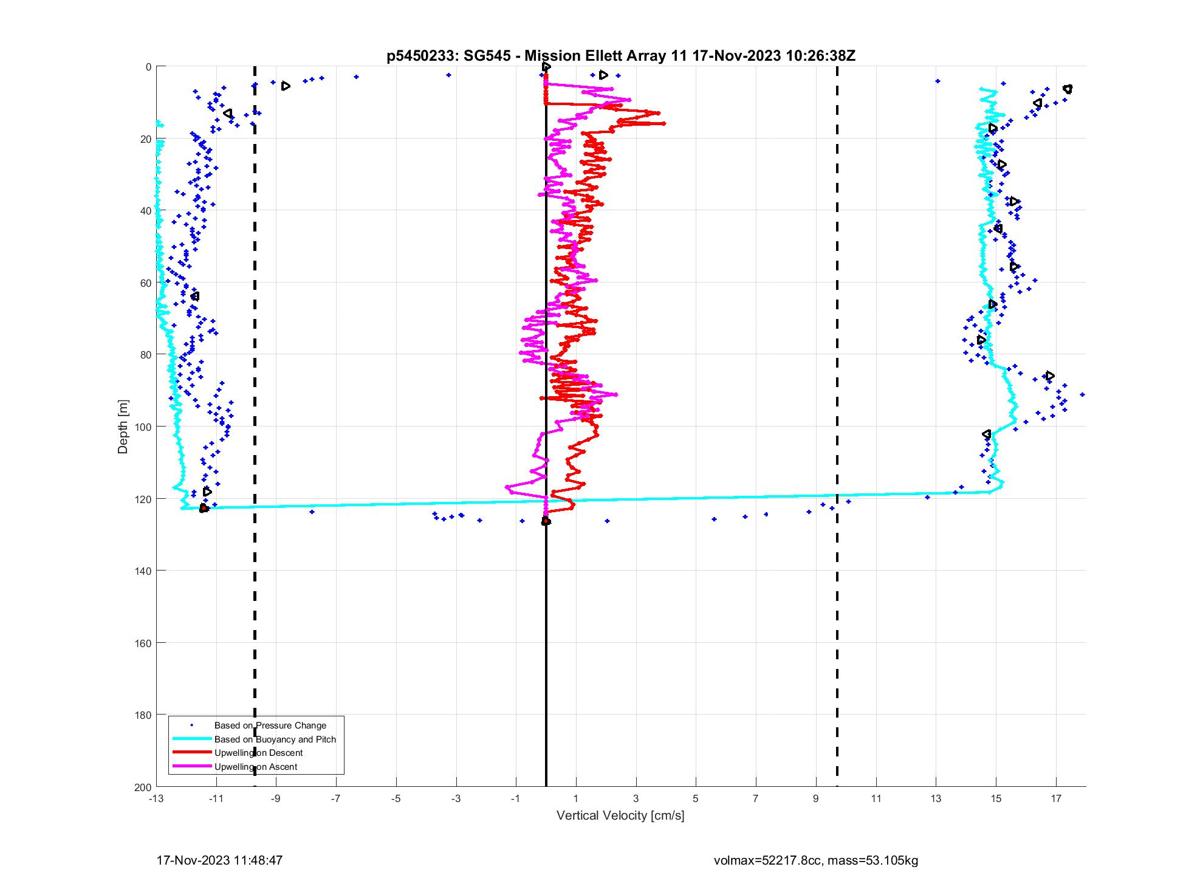Click x-axis tick label '9'
Screen dimensions: 1200x885
816,798
